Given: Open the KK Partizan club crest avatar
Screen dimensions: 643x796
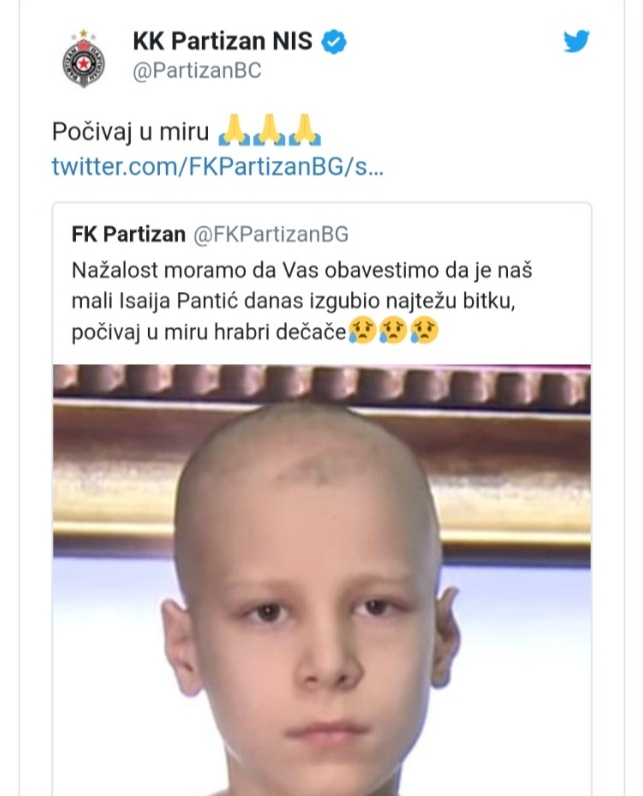Looking at the screenshot, I should [84, 59].
